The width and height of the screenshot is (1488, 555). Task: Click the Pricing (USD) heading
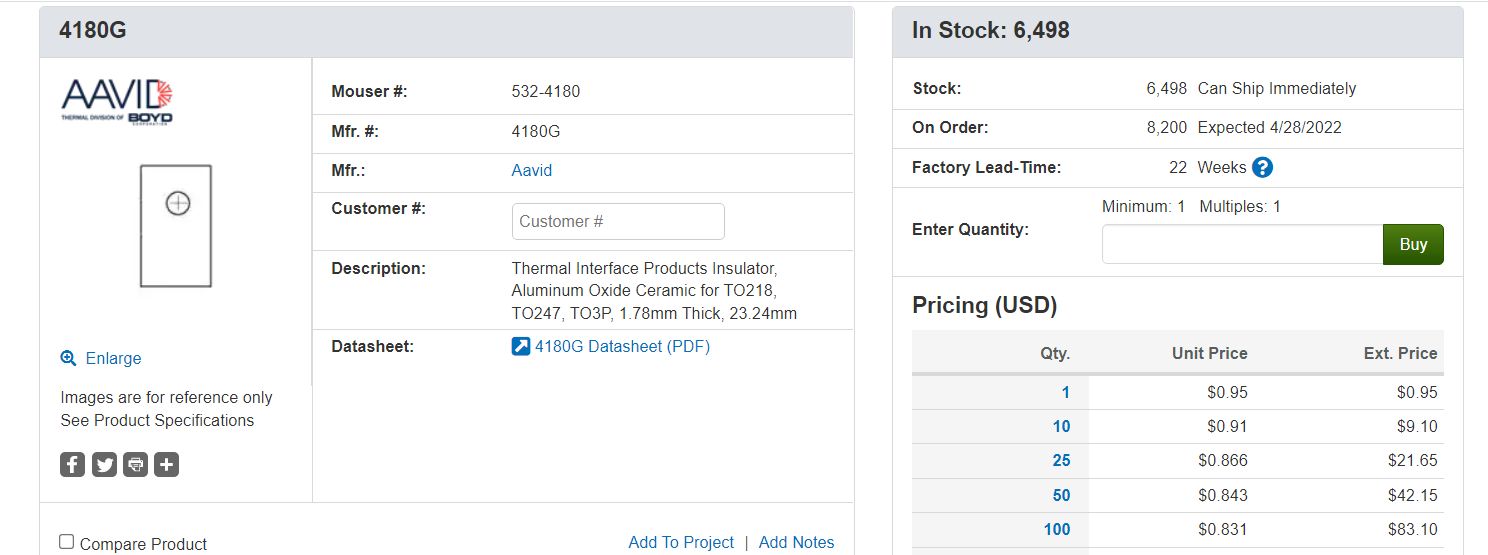pyautogui.click(x=985, y=305)
